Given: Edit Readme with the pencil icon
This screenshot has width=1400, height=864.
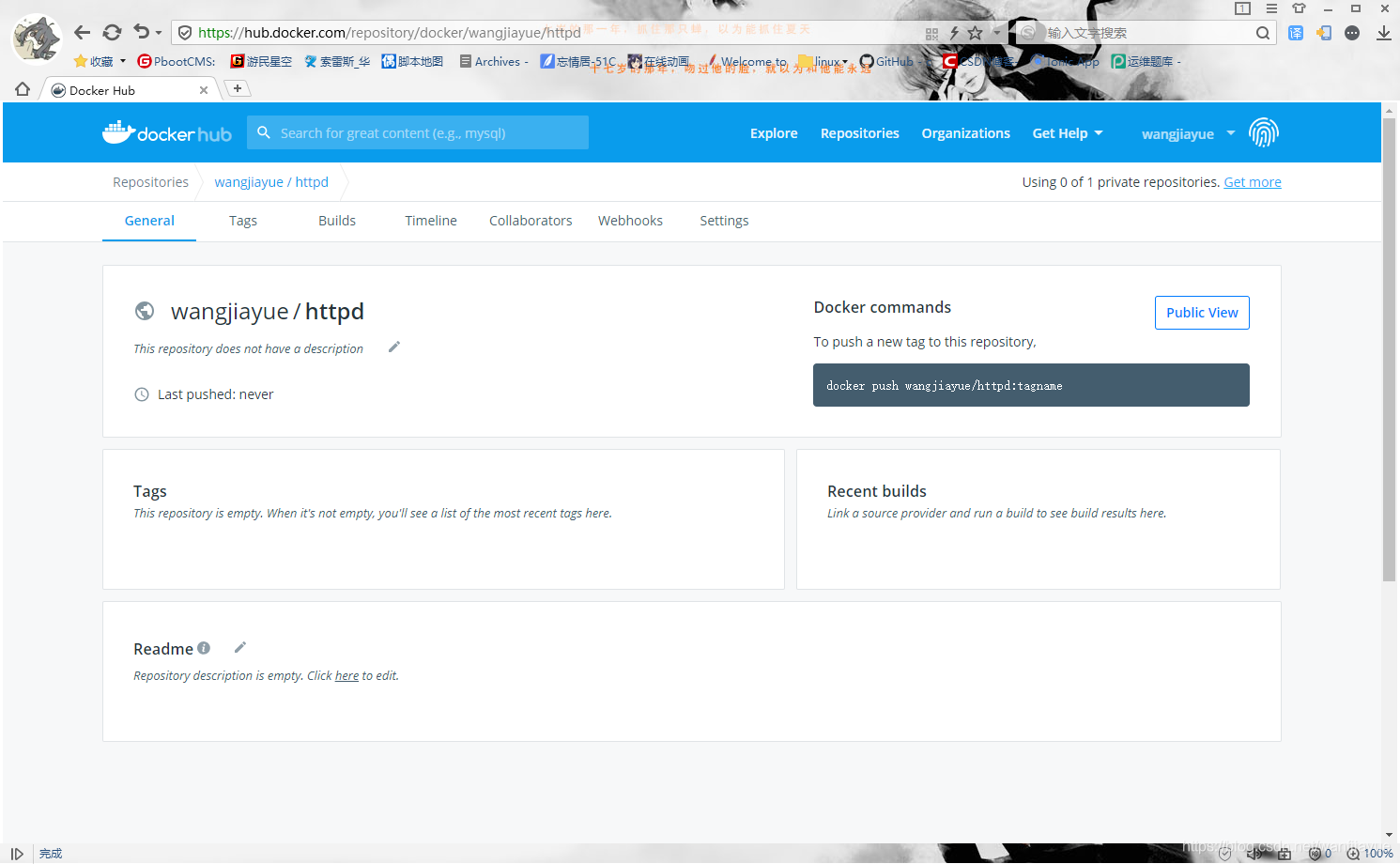Looking at the screenshot, I should click(240, 647).
